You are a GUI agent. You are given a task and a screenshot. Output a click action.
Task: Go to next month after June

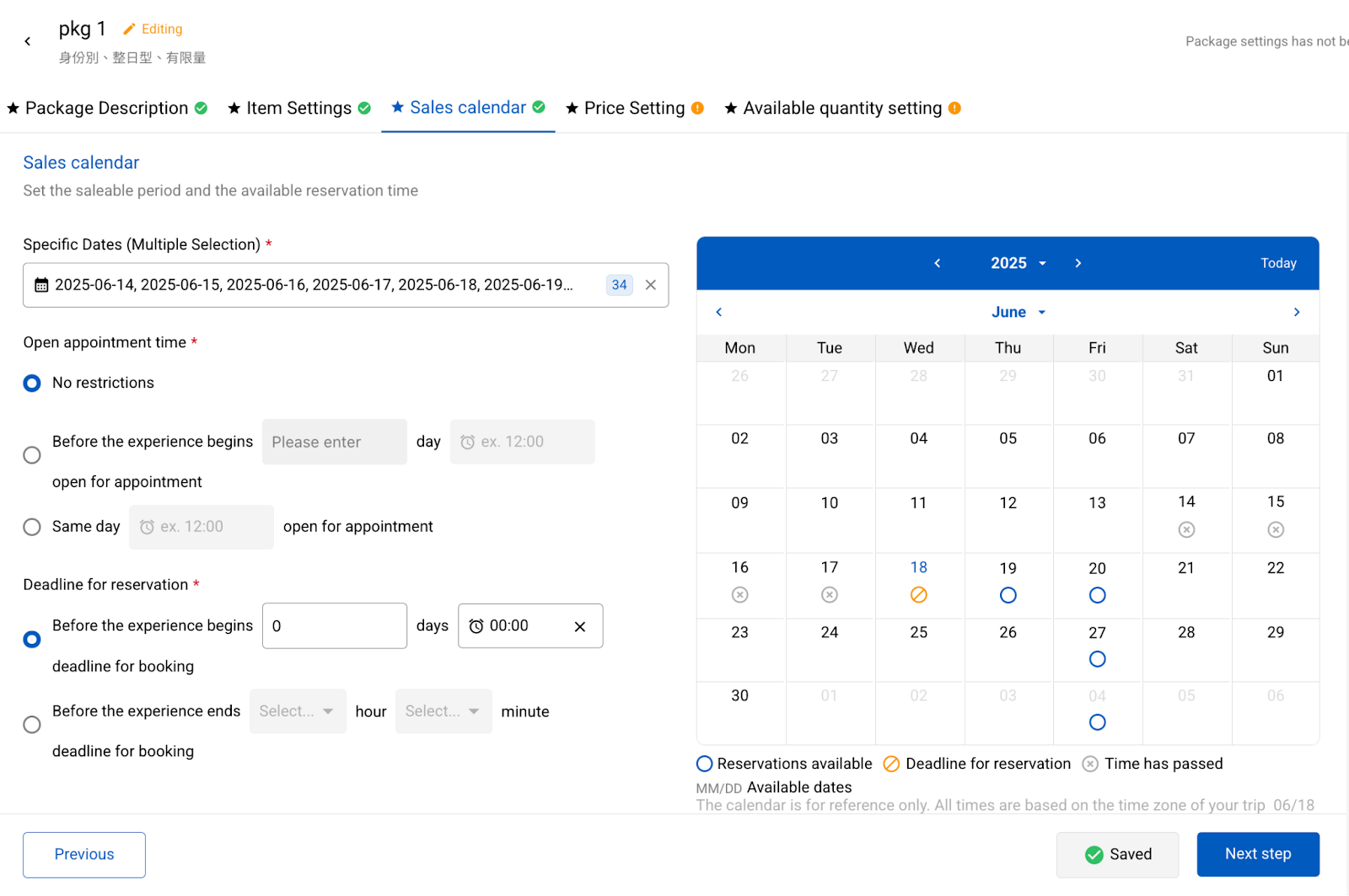click(1297, 312)
